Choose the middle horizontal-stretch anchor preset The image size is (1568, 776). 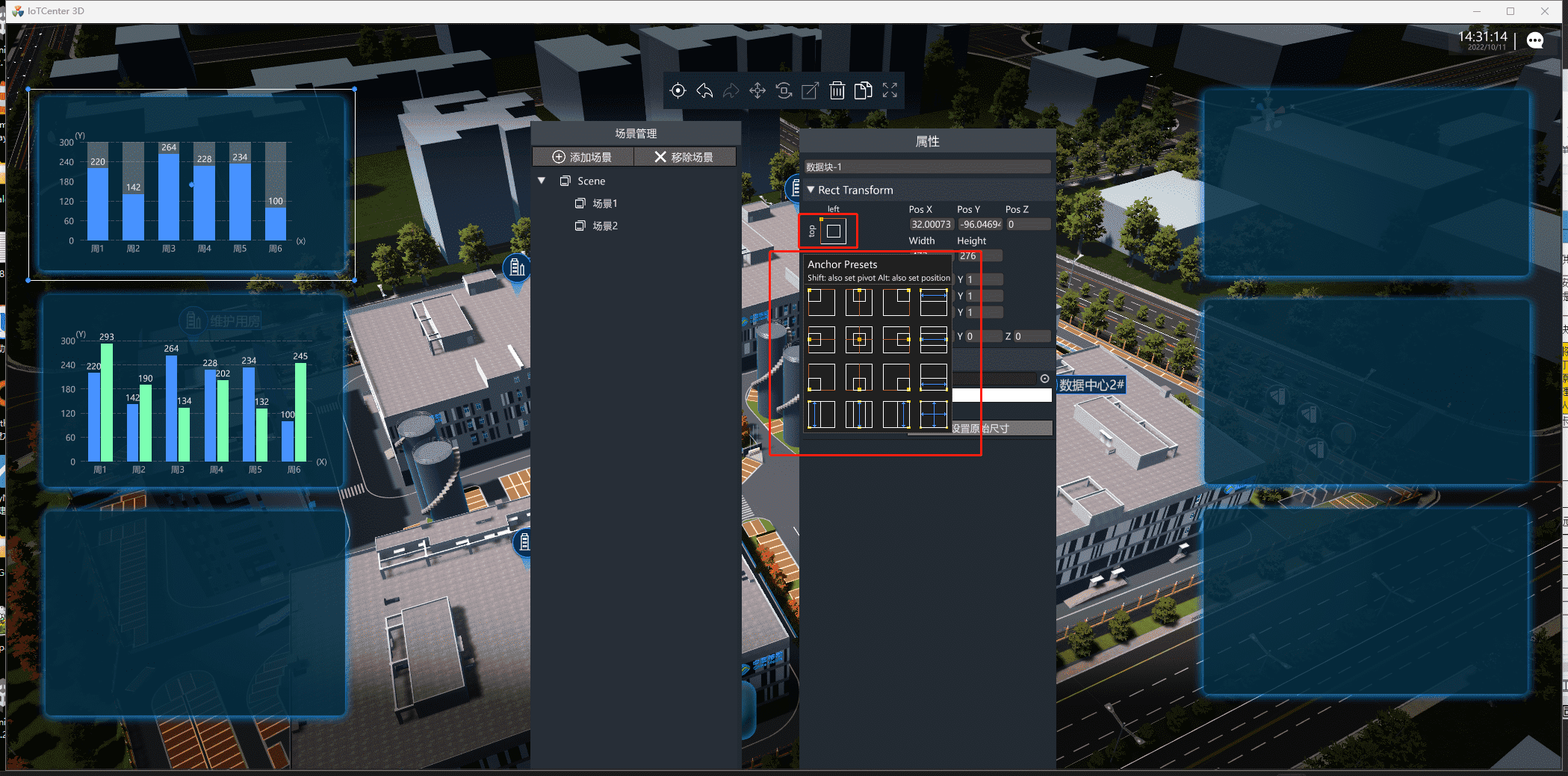point(933,339)
